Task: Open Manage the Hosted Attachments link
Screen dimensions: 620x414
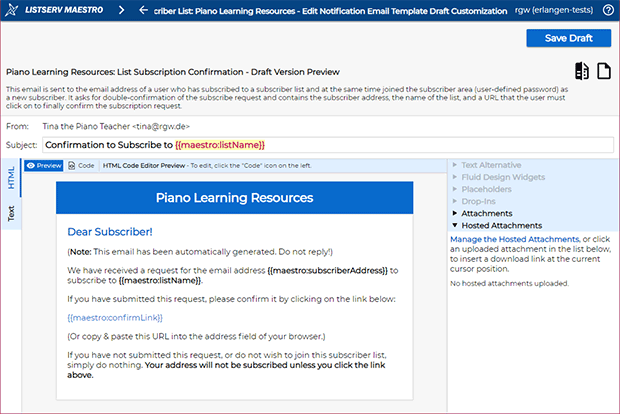Action: (515, 239)
